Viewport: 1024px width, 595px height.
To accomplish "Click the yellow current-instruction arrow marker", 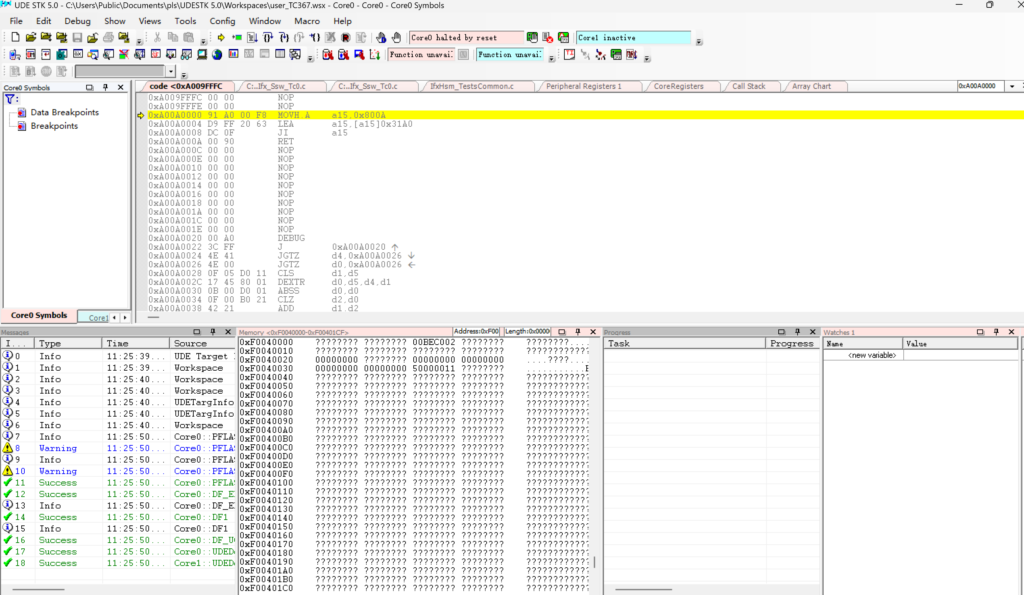I will tap(141, 116).
